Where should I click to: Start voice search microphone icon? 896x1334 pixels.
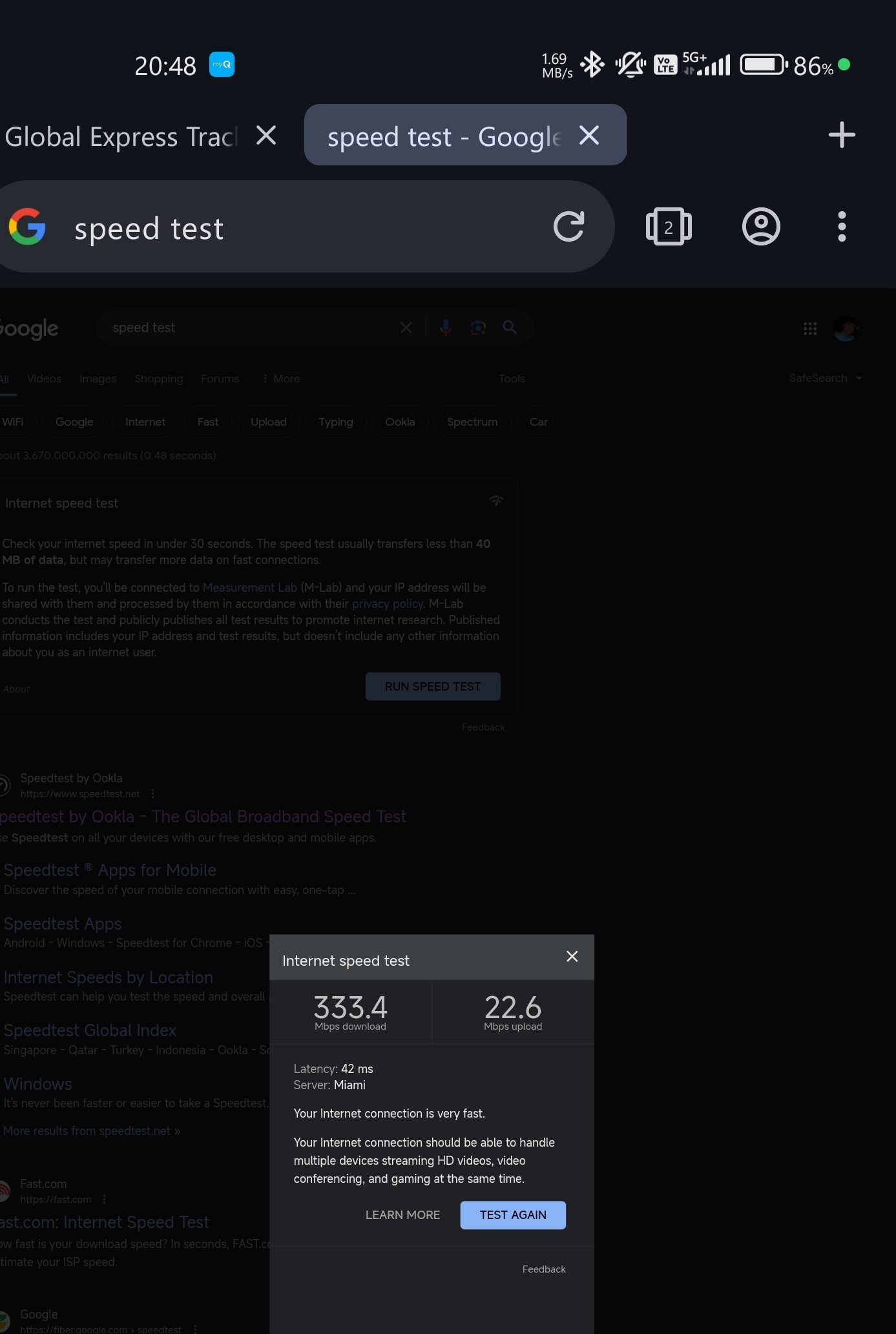(445, 328)
